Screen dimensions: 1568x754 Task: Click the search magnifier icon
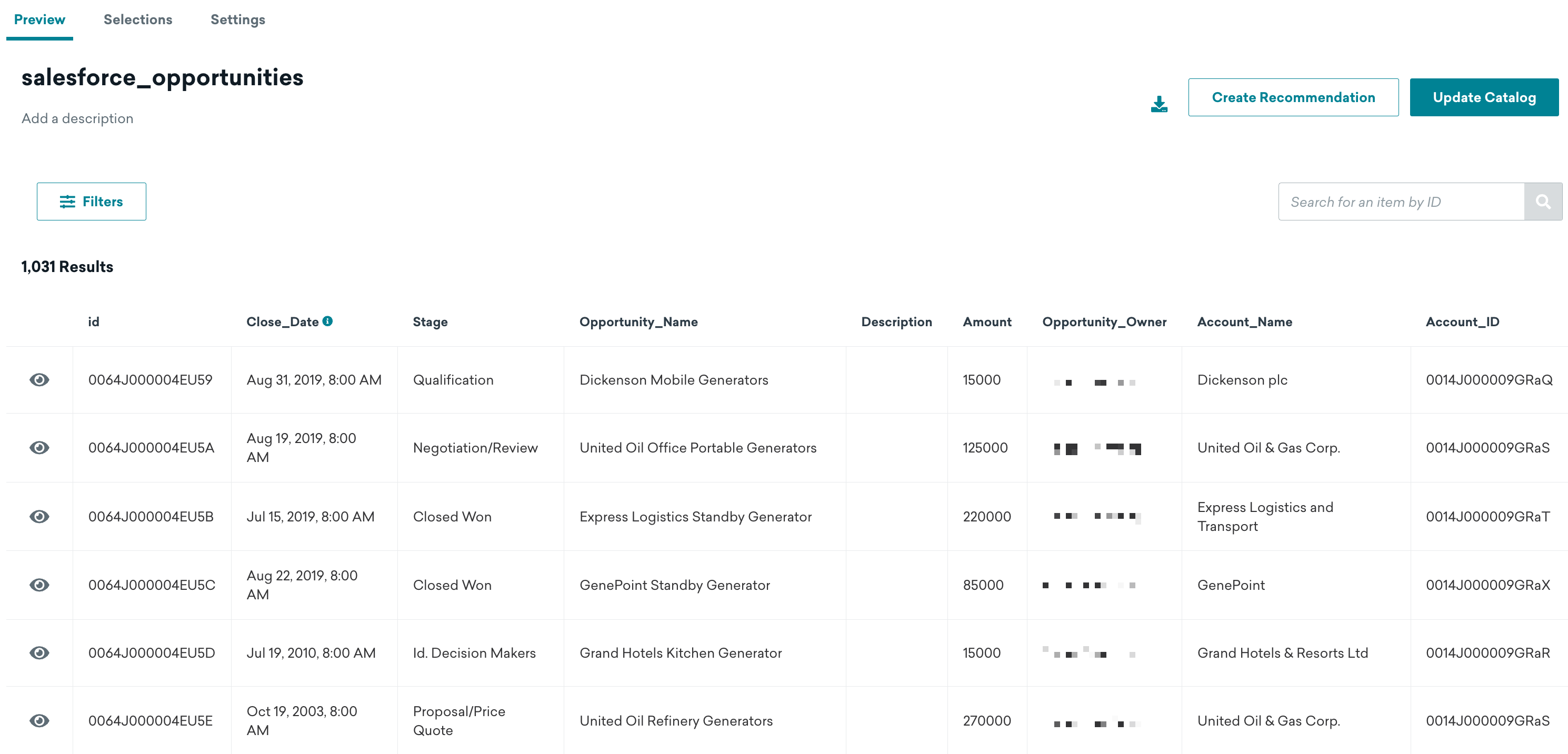click(1544, 202)
